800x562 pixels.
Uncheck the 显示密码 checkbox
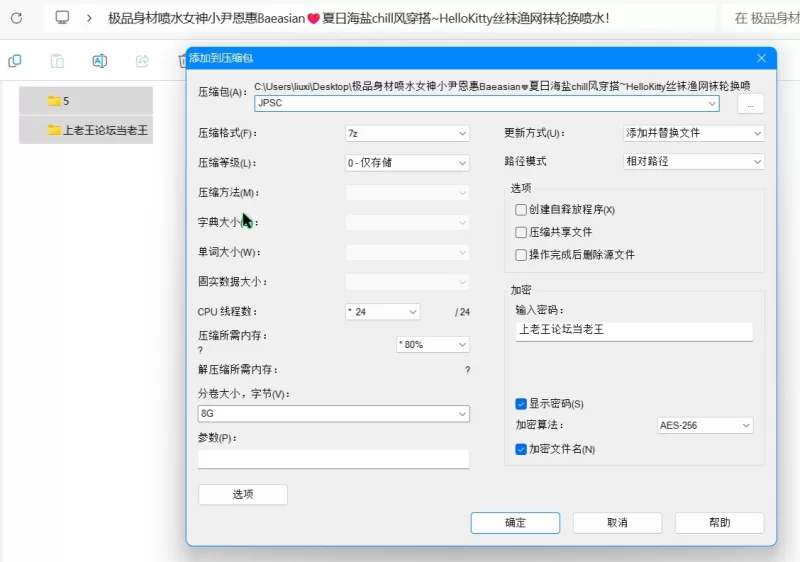(x=521, y=404)
